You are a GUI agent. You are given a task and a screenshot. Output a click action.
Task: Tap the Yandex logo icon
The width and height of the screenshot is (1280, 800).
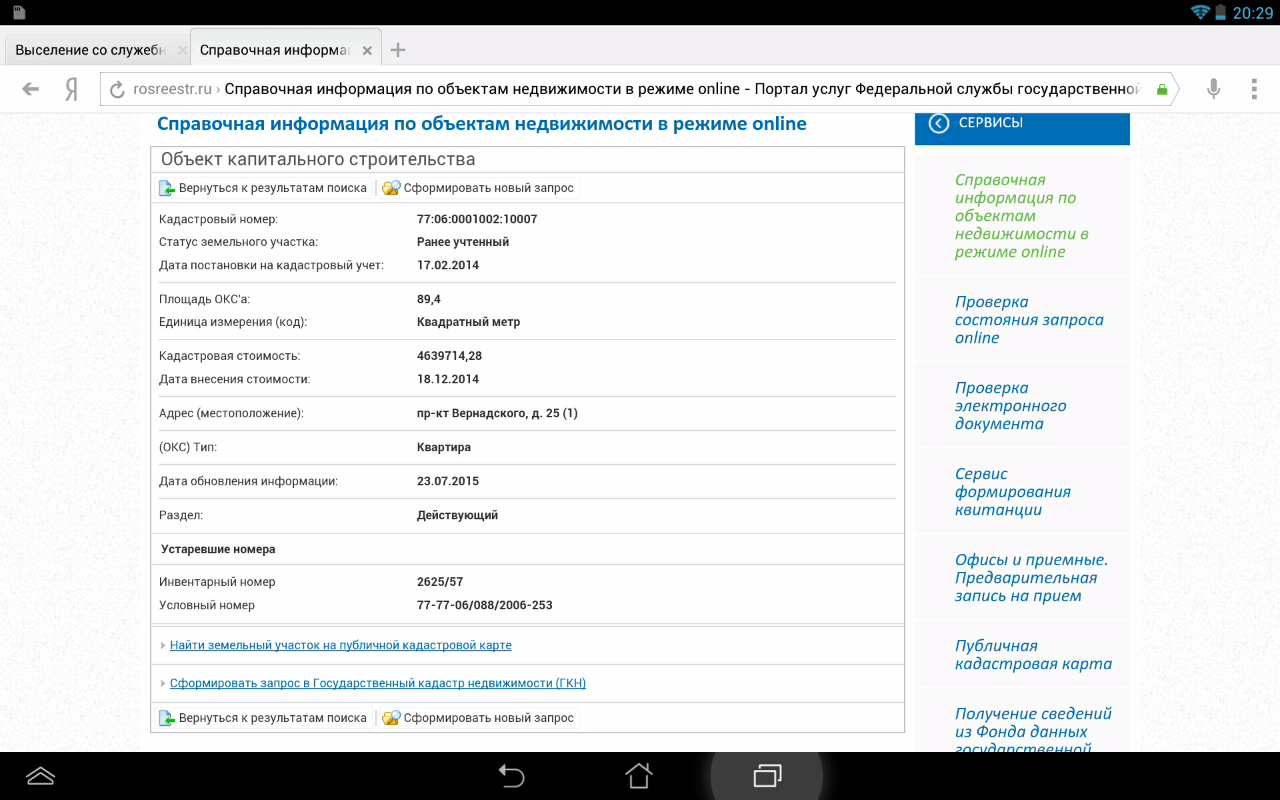coord(71,89)
